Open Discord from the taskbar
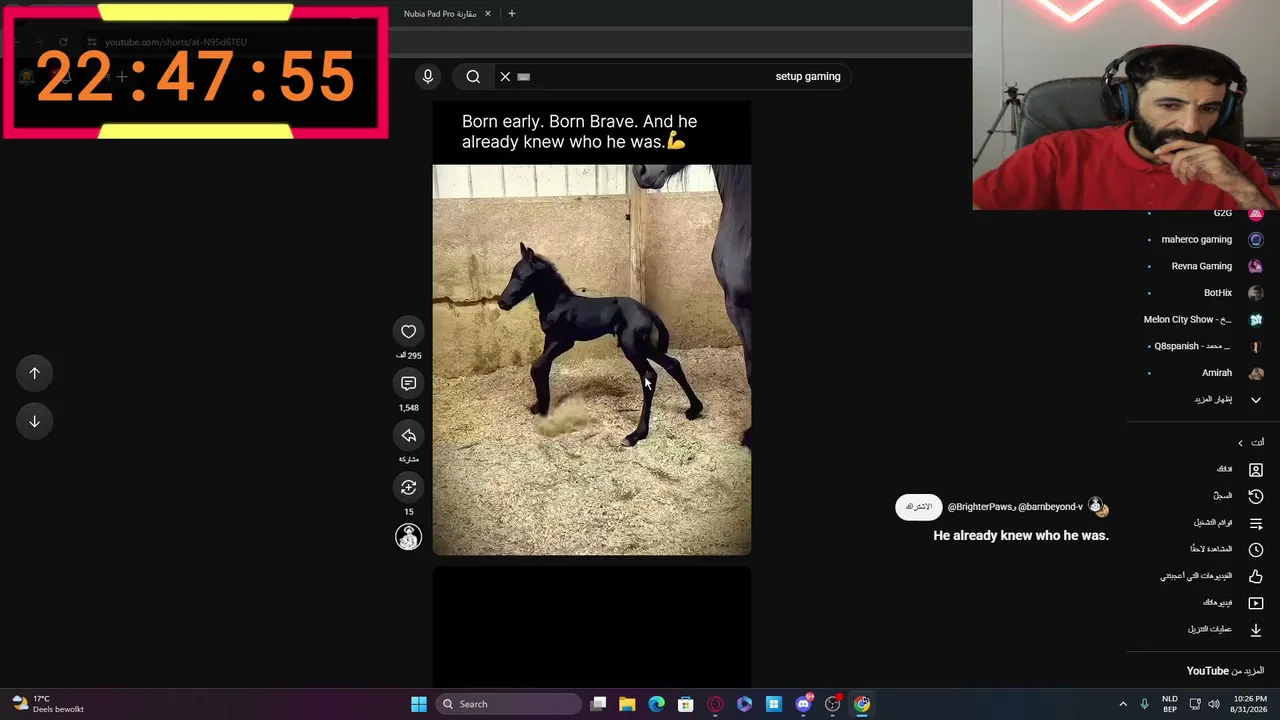The width and height of the screenshot is (1280, 720). click(x=803, y=704)
